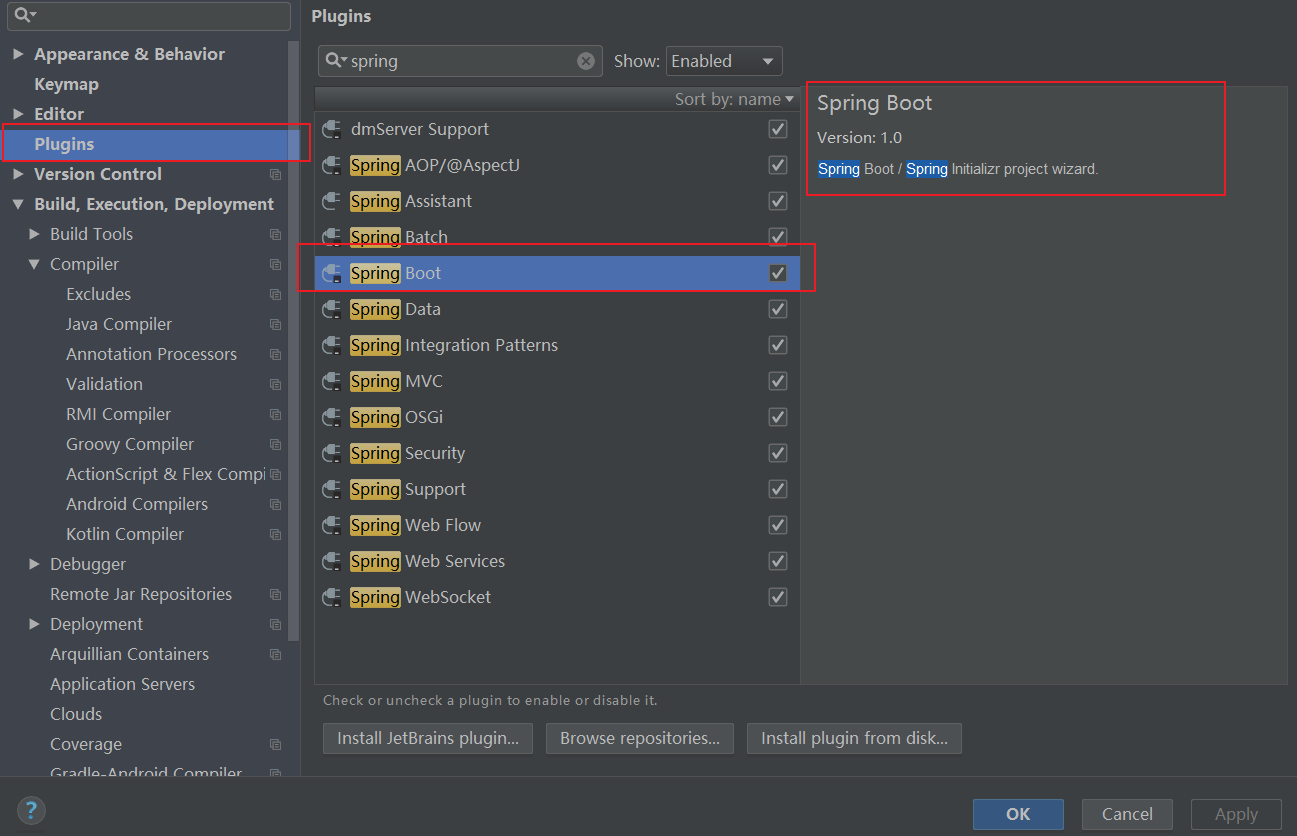
Task: Click the plugin icon beside Spring AOP/@AspectJ
Action: [332, 166]
